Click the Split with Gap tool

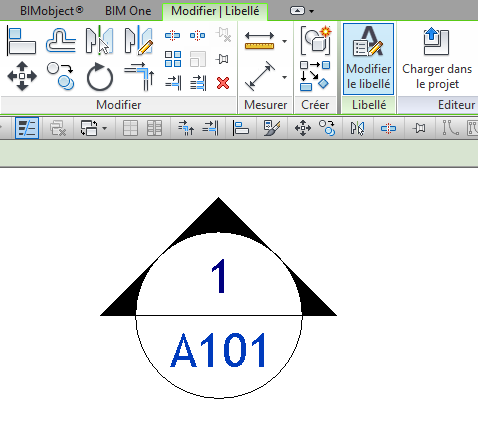(197, 35)
